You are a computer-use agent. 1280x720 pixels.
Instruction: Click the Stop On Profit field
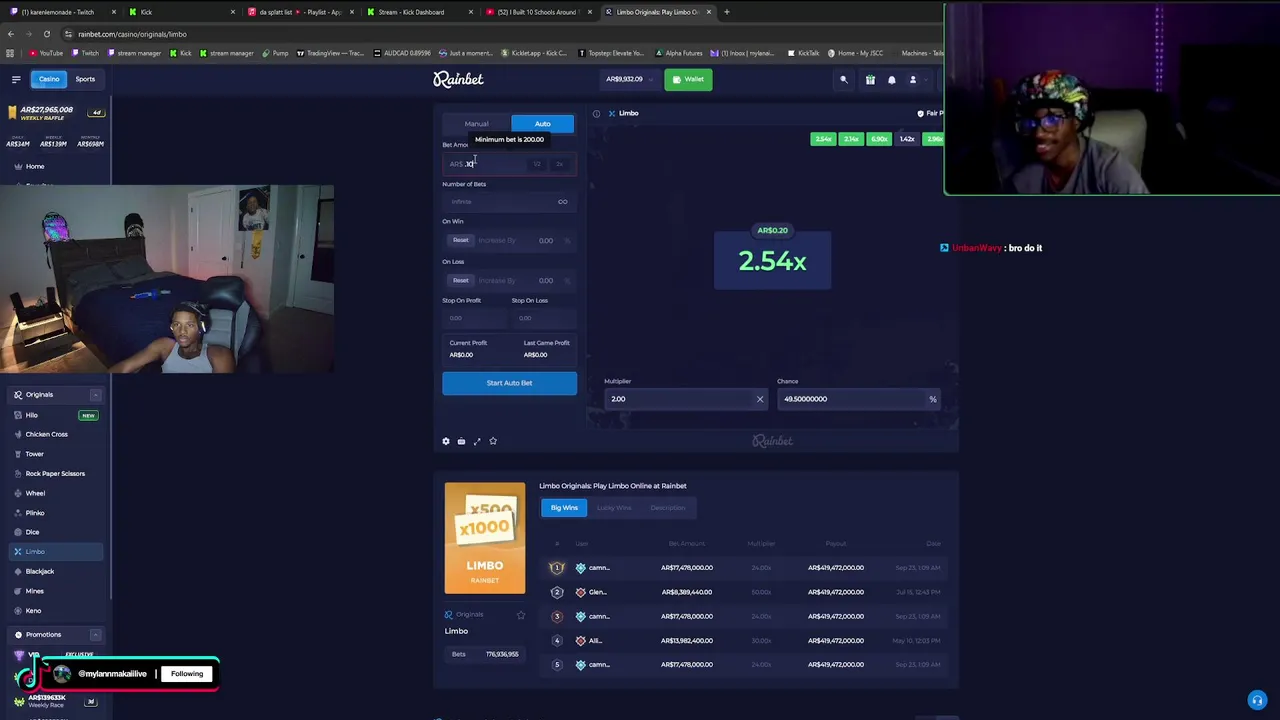tap(475, 318)
